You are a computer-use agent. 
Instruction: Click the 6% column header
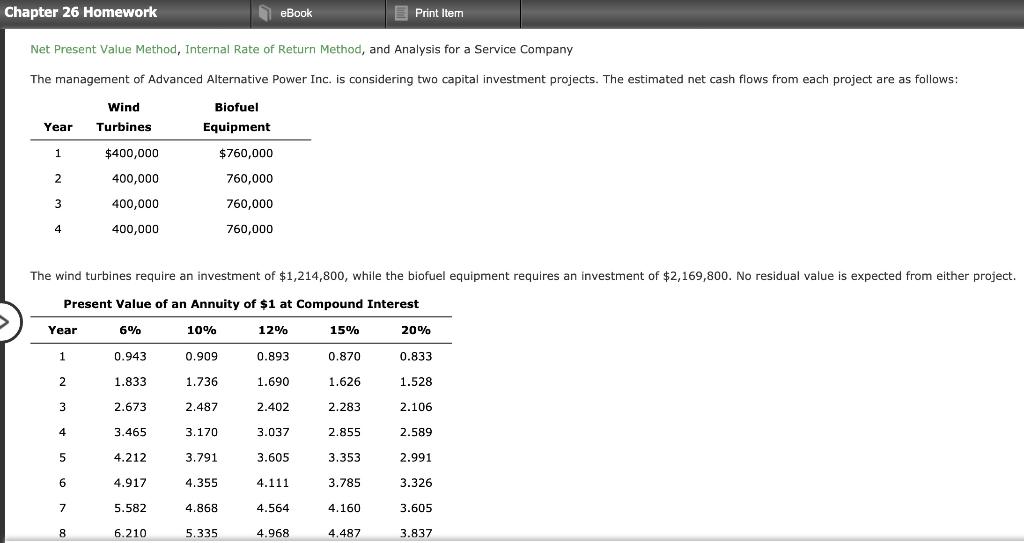click(x=130, y=331)
